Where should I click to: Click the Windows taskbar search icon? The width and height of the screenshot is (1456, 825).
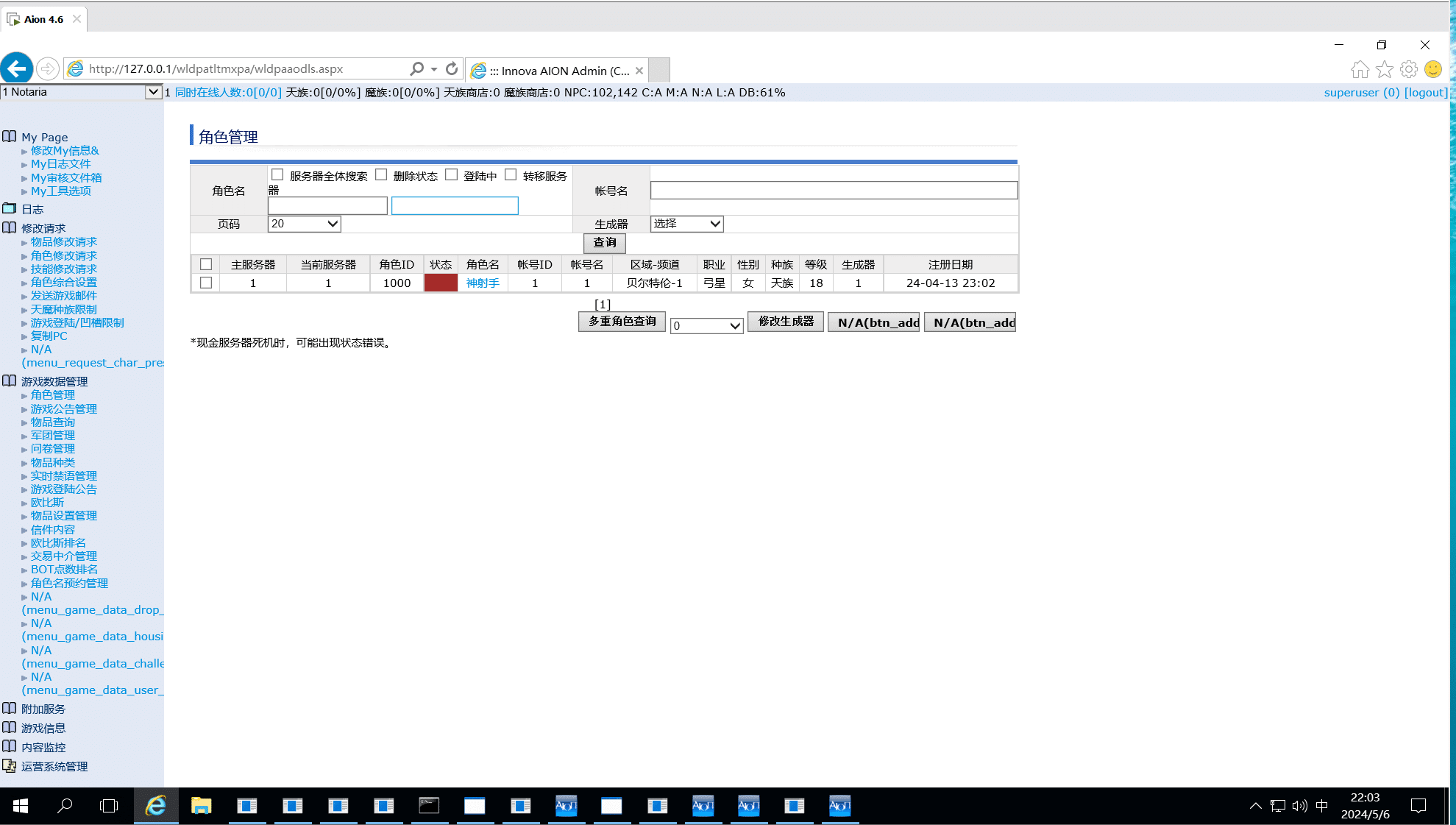64,805
